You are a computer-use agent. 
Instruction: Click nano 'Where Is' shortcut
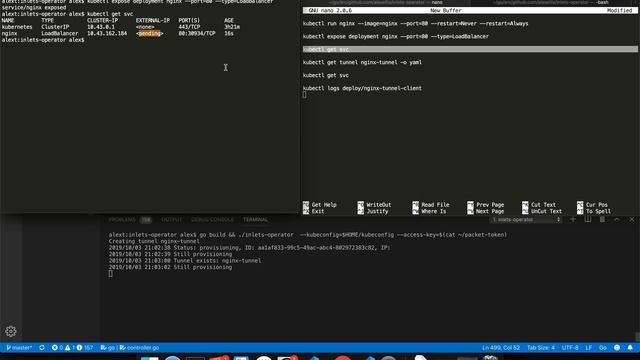coord(429,211)
